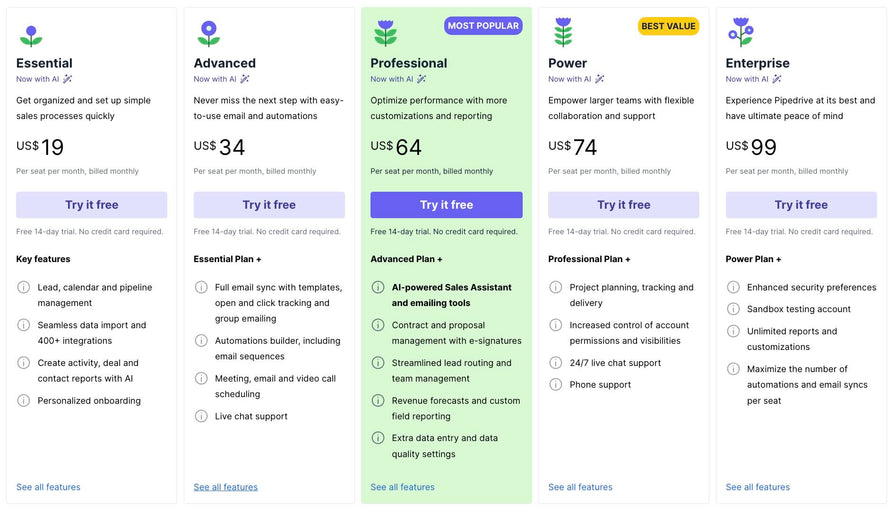Click the AI sparkle icon under Professional

coord(422,79)
